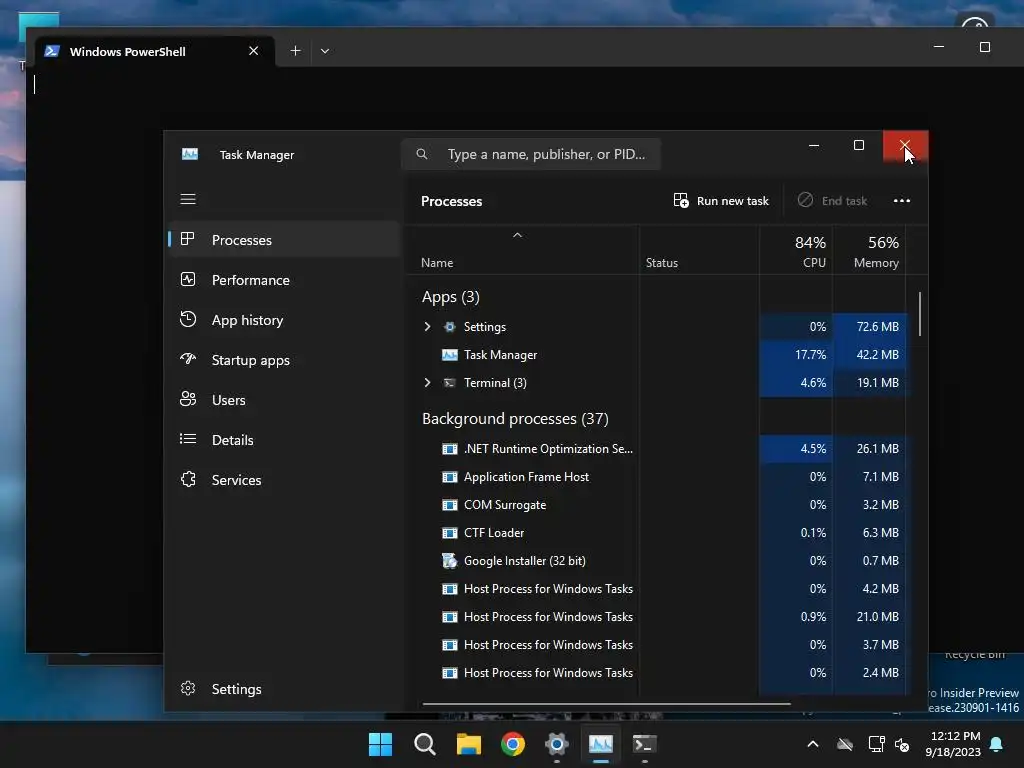Switch to Terminal from taskbar
Screen dimensions: 1024x768
(x=645, y=744)
